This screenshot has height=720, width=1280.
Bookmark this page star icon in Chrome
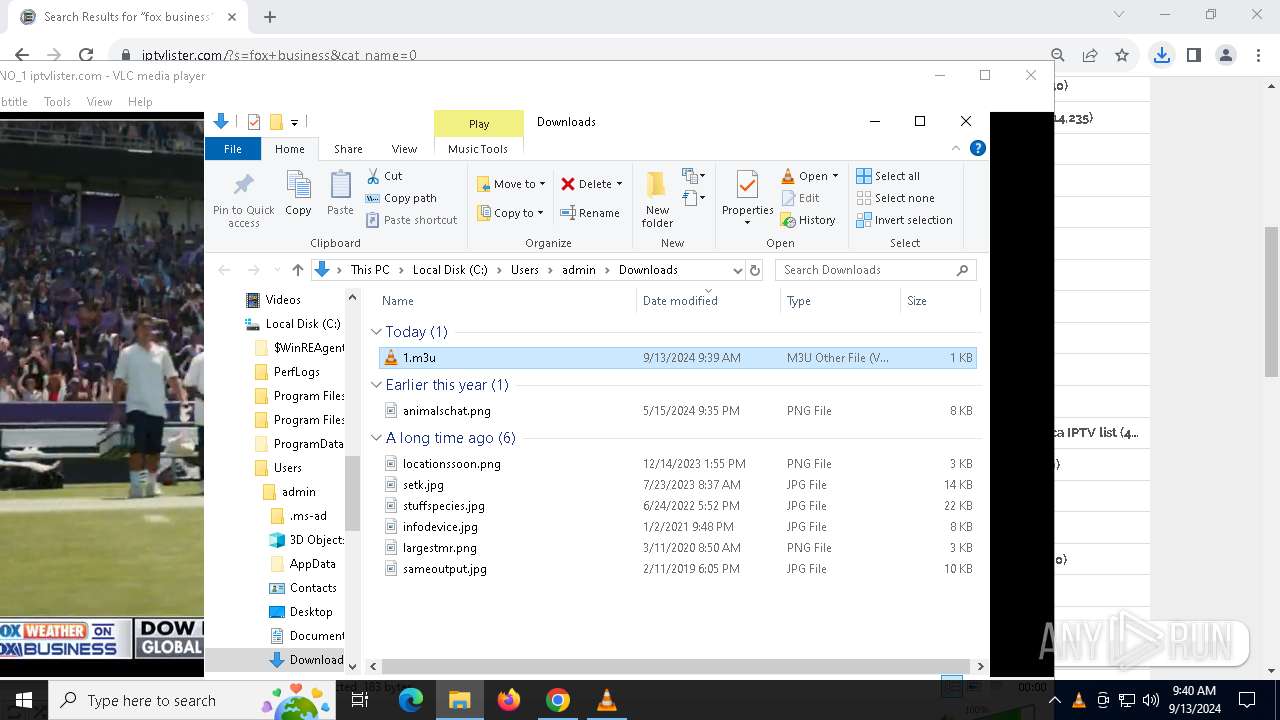1122,55
